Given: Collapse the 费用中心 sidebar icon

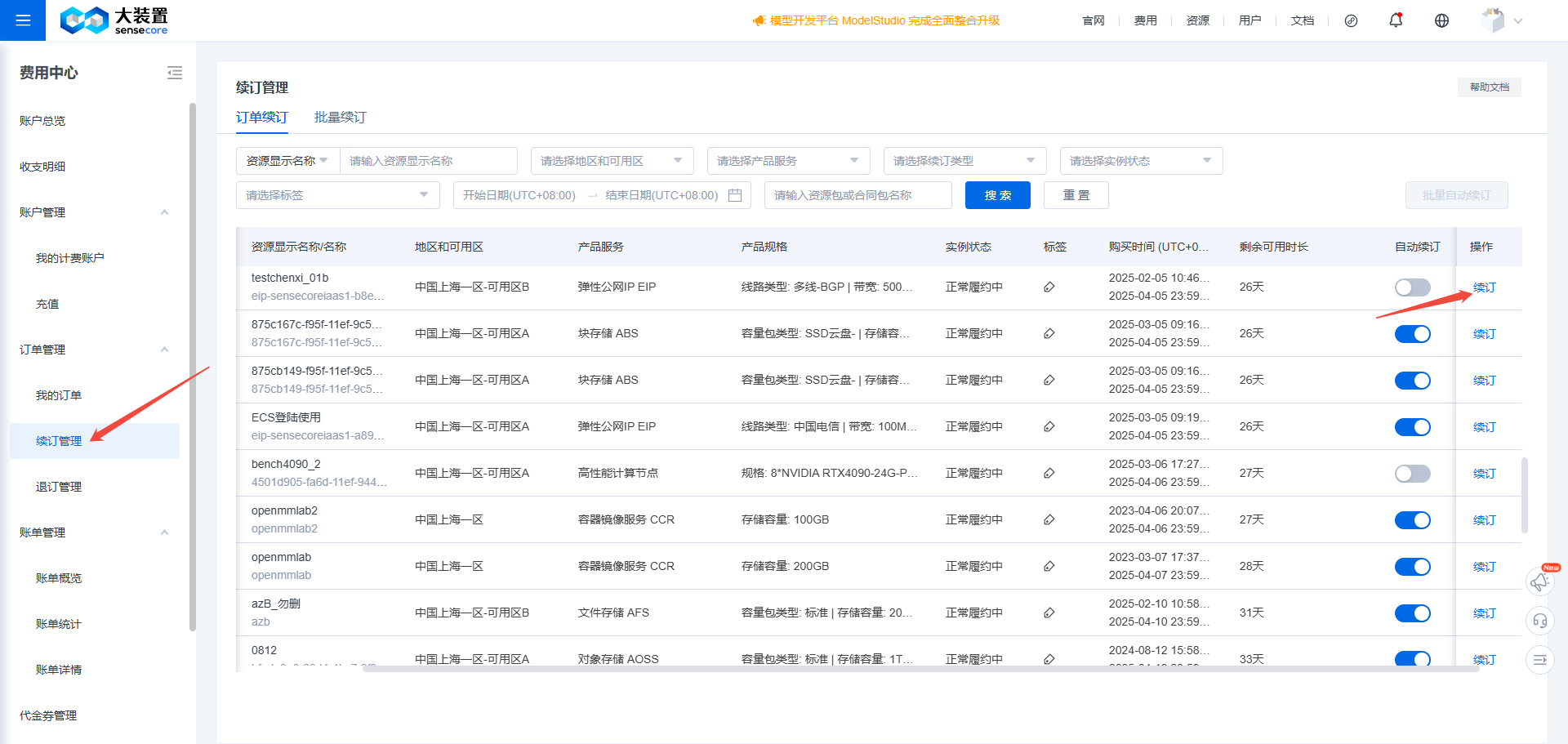Looking at the screenshot, I should click(x=175, y=73).
